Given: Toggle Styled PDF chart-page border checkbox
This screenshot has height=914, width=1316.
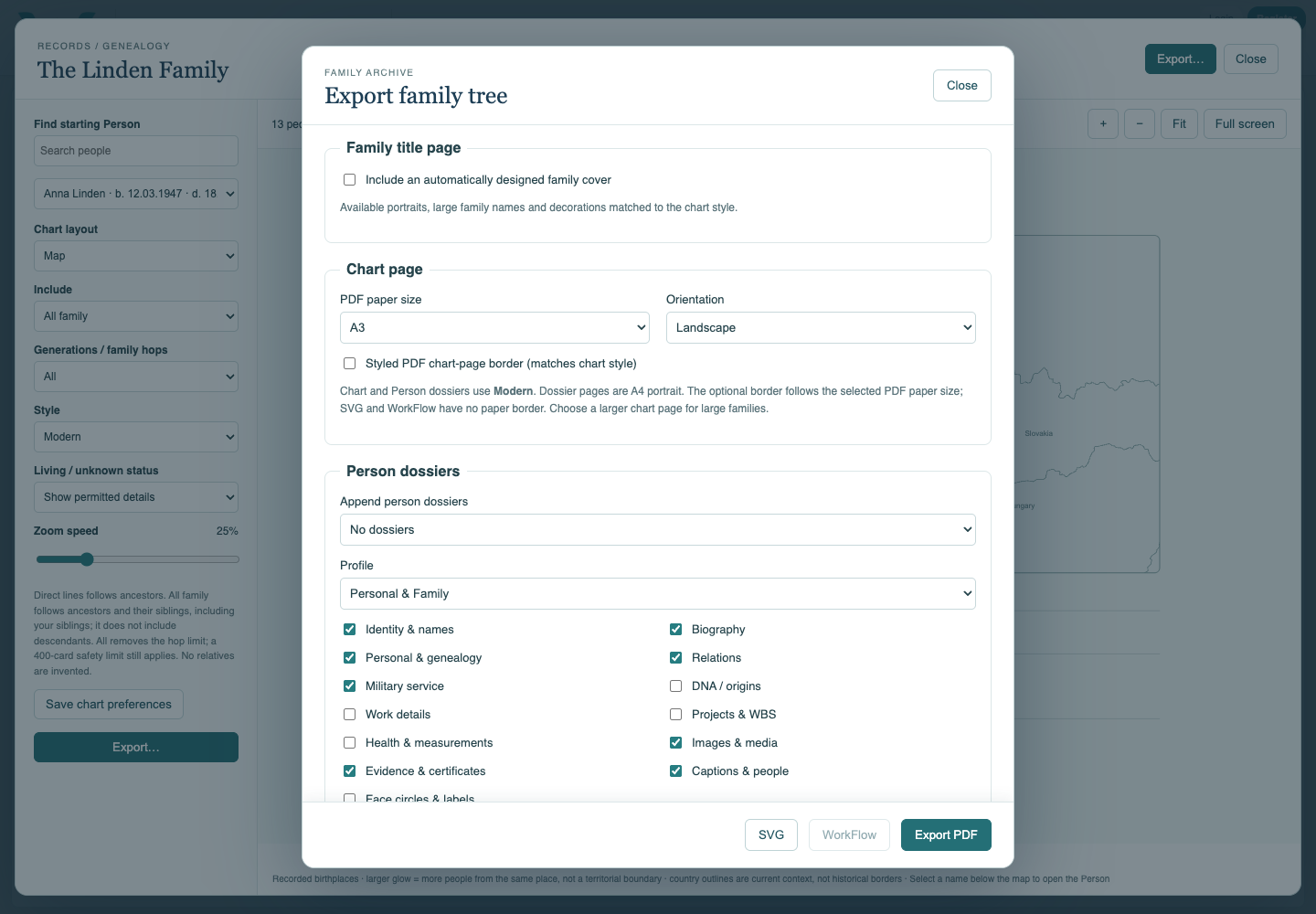Looking at the screenshot, I should (x=349, y=364).
